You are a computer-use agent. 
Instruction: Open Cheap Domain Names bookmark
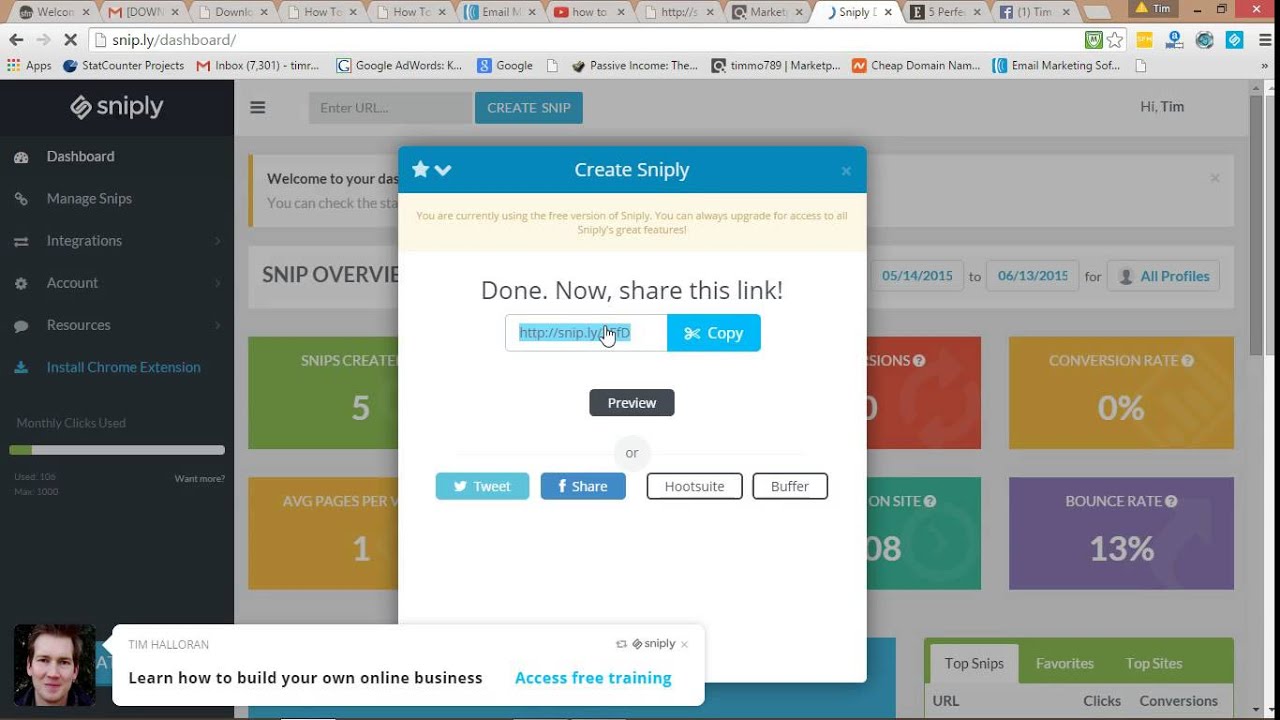(x=916, y=66)
